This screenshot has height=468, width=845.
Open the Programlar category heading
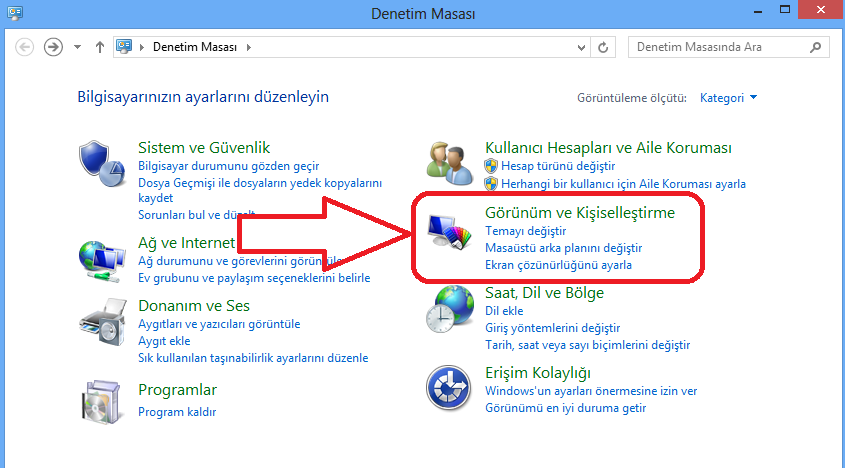(x=177, y=390)
